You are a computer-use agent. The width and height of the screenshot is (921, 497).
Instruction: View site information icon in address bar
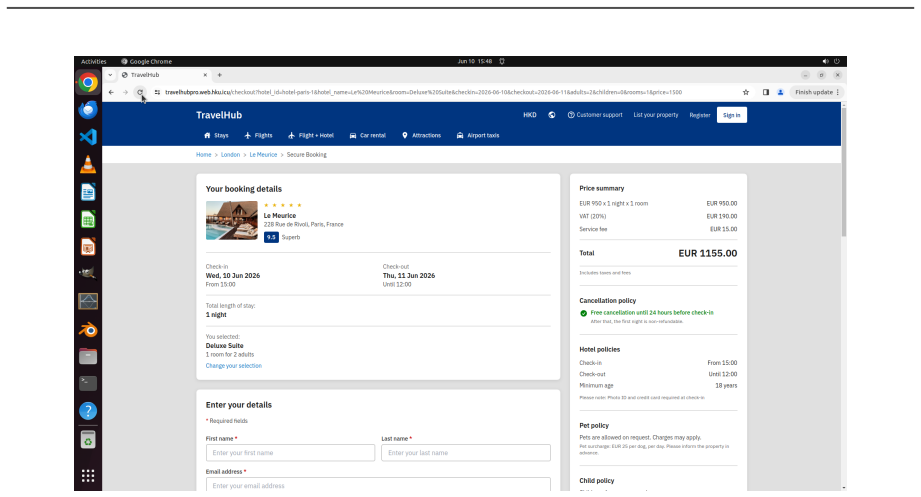click(x=157, y=92)
